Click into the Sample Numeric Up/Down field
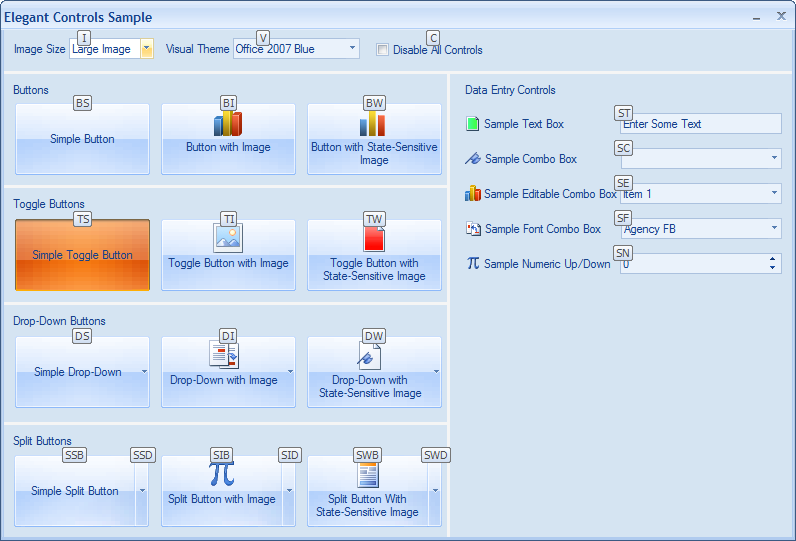The height and width of the screenshot is (541, 796). (x=693, y=263)
